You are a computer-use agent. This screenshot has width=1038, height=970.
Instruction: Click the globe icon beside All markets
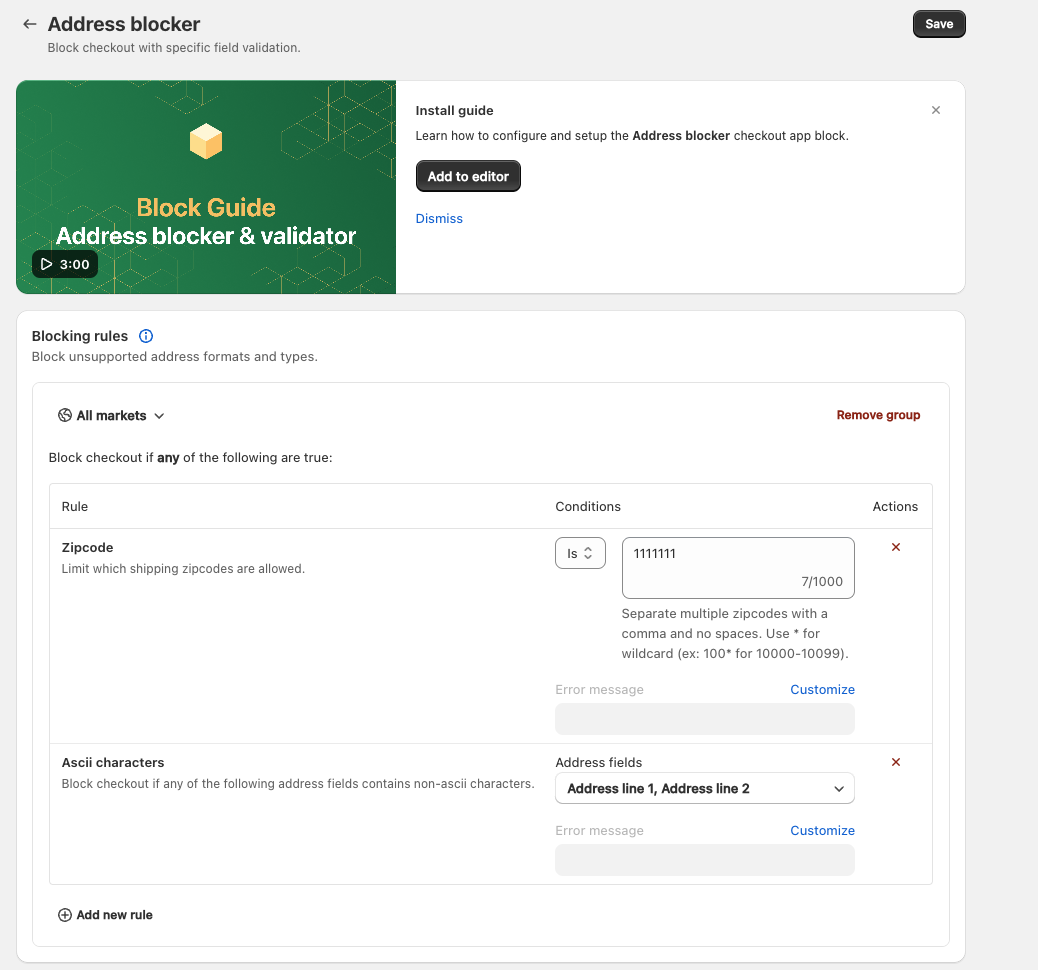tap(65, 415)
